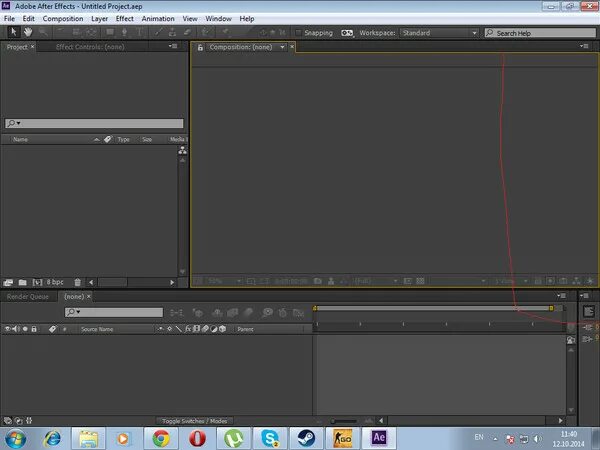The width and height of the screenshot is (600, 450).
Task: Open the viewer resolution (Full) dropdown
Action: pos(376,281)
